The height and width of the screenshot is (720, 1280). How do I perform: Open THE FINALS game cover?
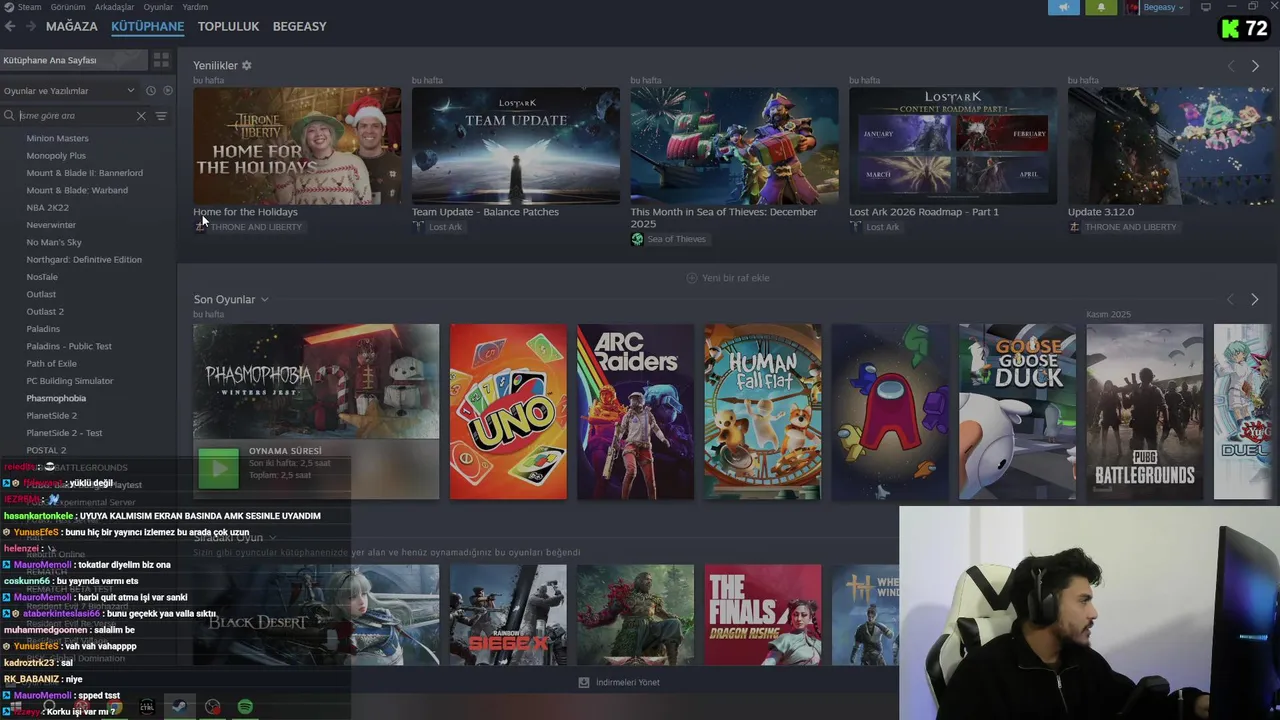pyautogui.click(x=763, y=615)
